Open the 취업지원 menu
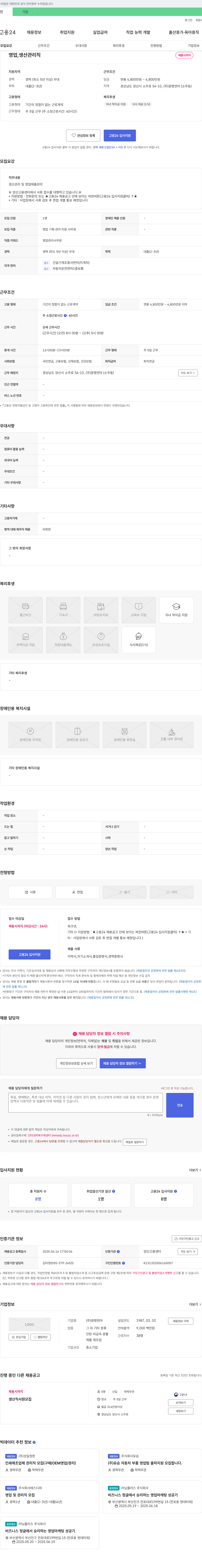 67,32
